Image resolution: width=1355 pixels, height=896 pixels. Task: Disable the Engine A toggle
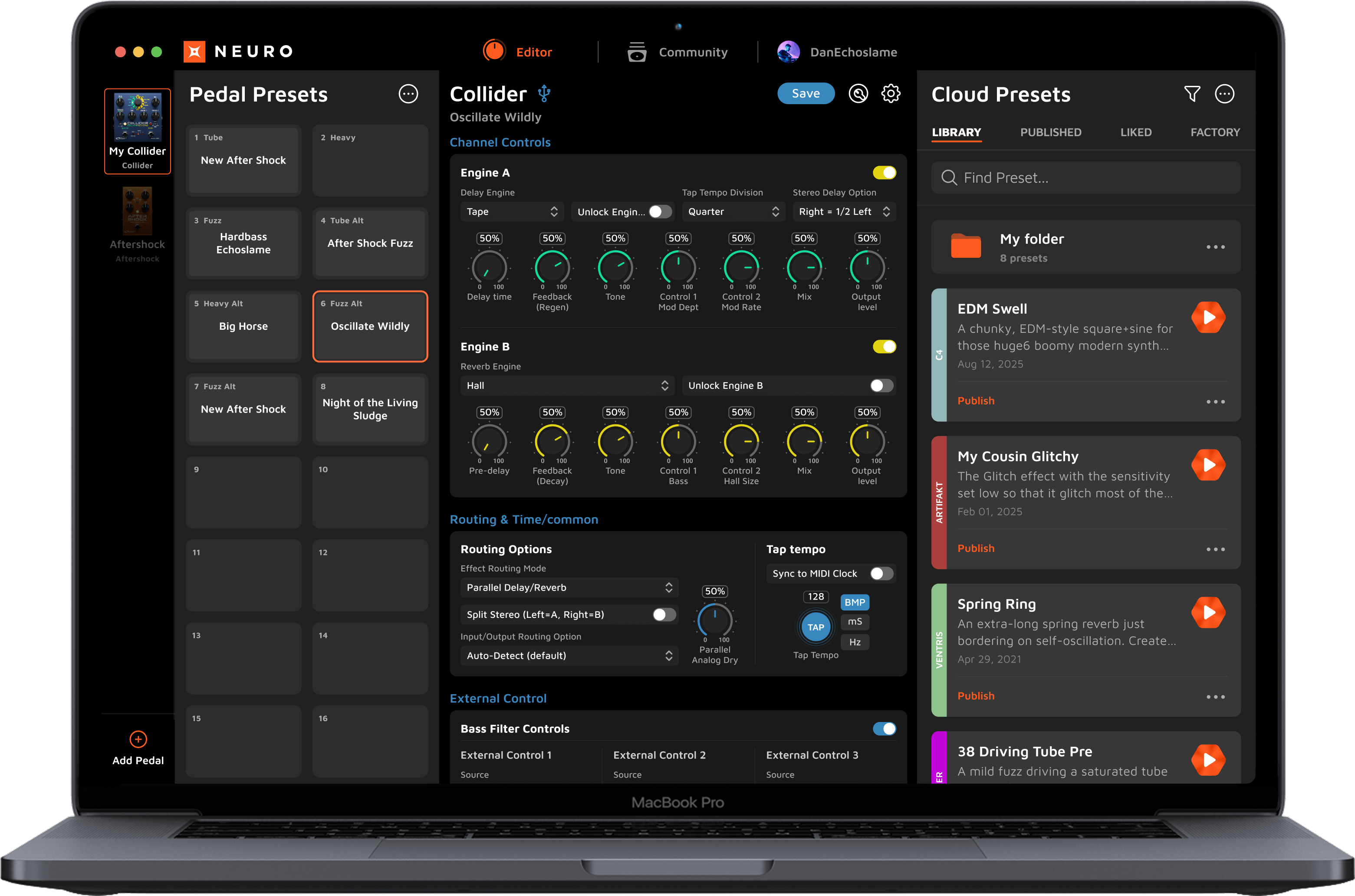884,173
